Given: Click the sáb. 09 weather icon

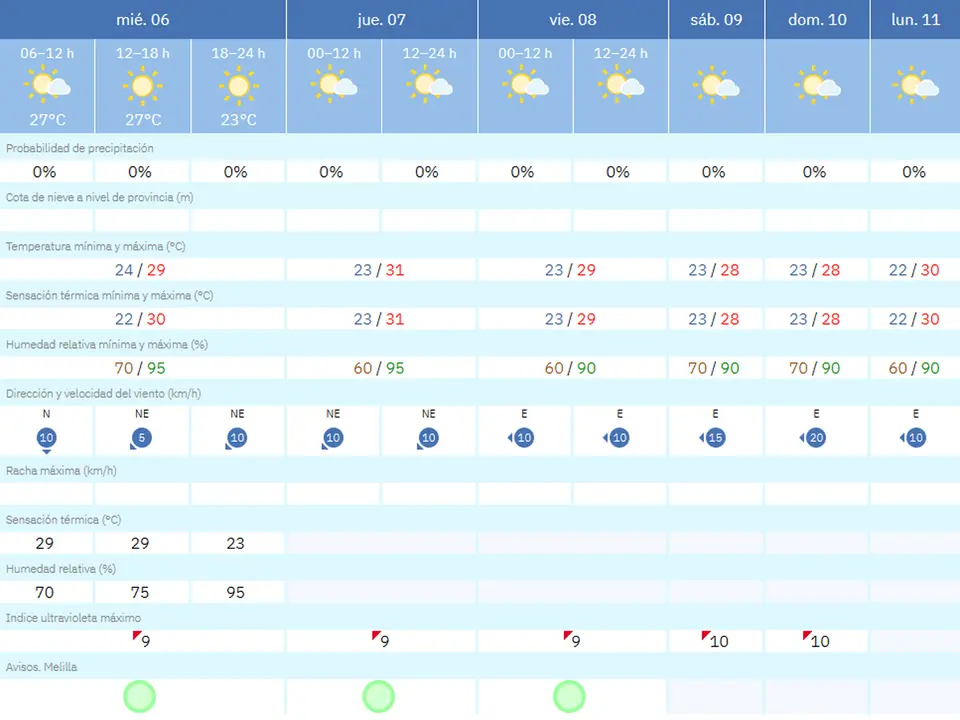Looking at the screenshot, I should [716, 84].
